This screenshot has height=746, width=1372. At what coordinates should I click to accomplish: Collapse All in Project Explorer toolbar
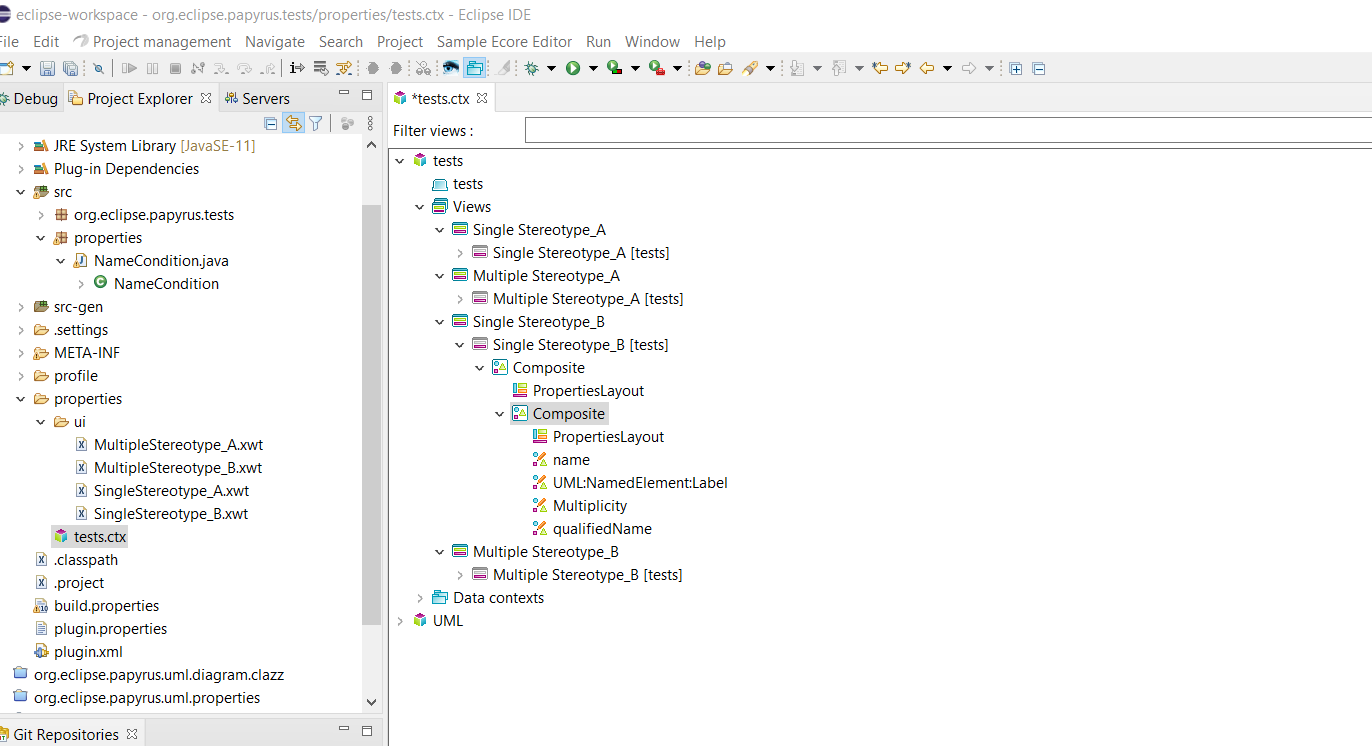tap(270, 123)
